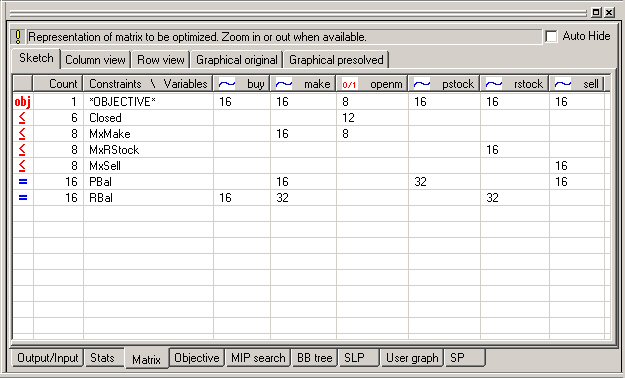Open the MIP search bottom tab
The height and width of the screenshot is (378, 625).
(x=258, y=358)
